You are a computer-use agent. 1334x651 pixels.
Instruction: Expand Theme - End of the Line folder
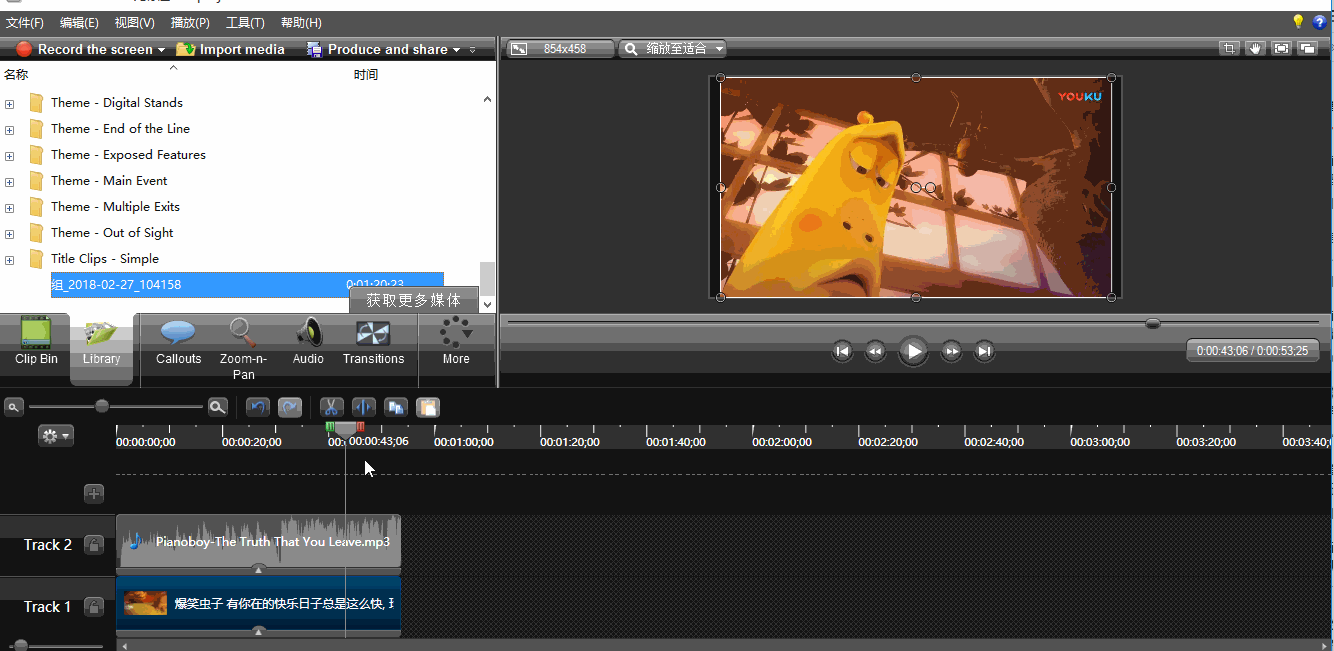[x=10, y=129]
